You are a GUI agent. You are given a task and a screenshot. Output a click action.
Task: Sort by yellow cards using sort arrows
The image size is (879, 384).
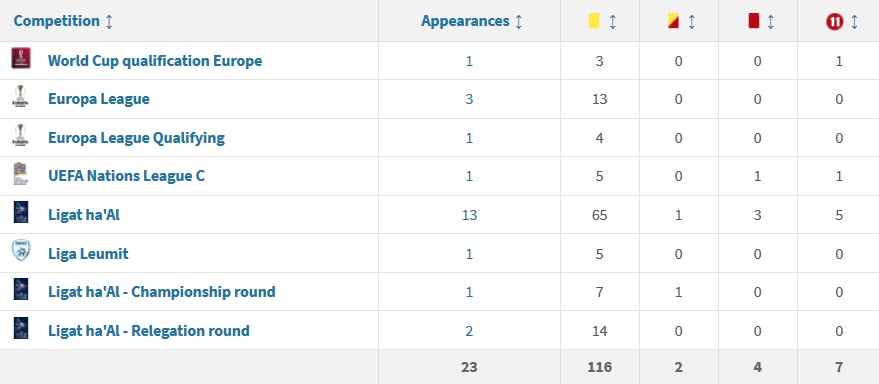pos(612,21)
